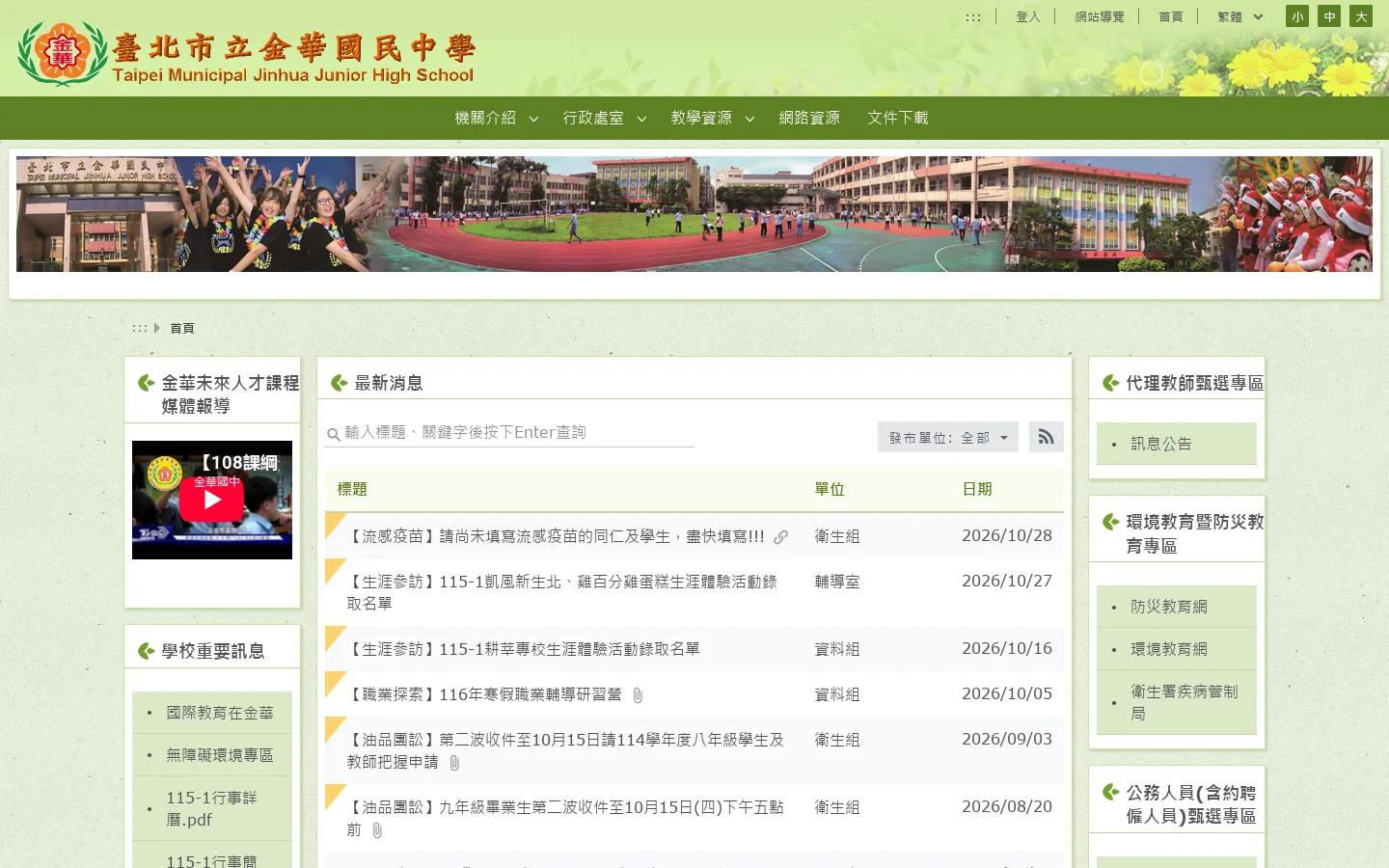Open 文件下載 in navigation bar
The height and width of the screenshot is (868, 1389).
point(898,118)
